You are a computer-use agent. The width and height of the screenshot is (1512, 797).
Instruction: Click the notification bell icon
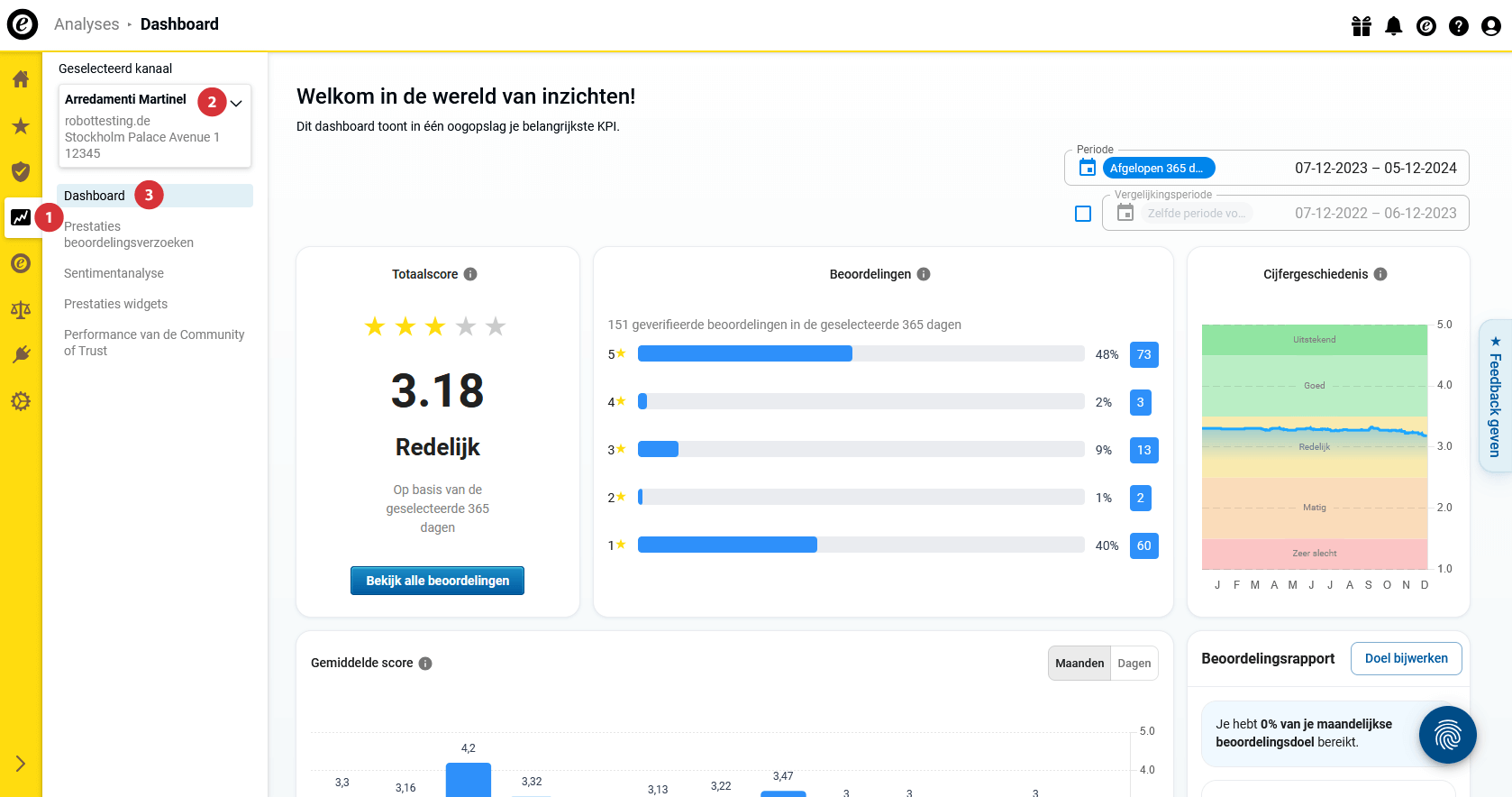1393,26
